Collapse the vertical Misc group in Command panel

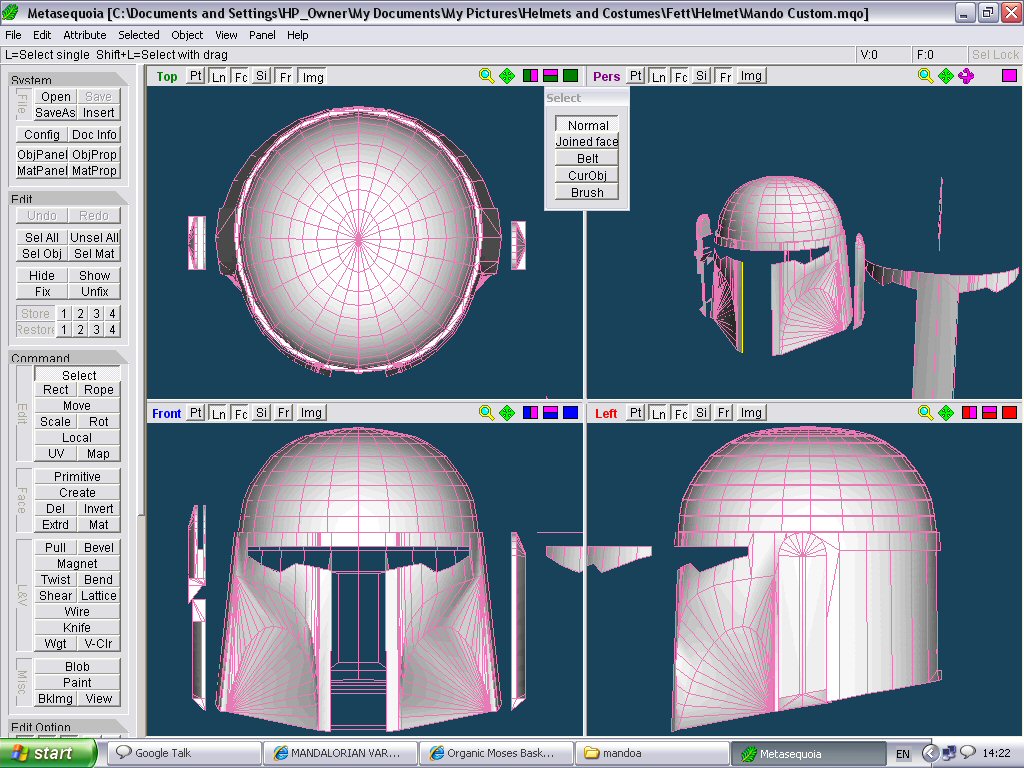click(22, 682)
